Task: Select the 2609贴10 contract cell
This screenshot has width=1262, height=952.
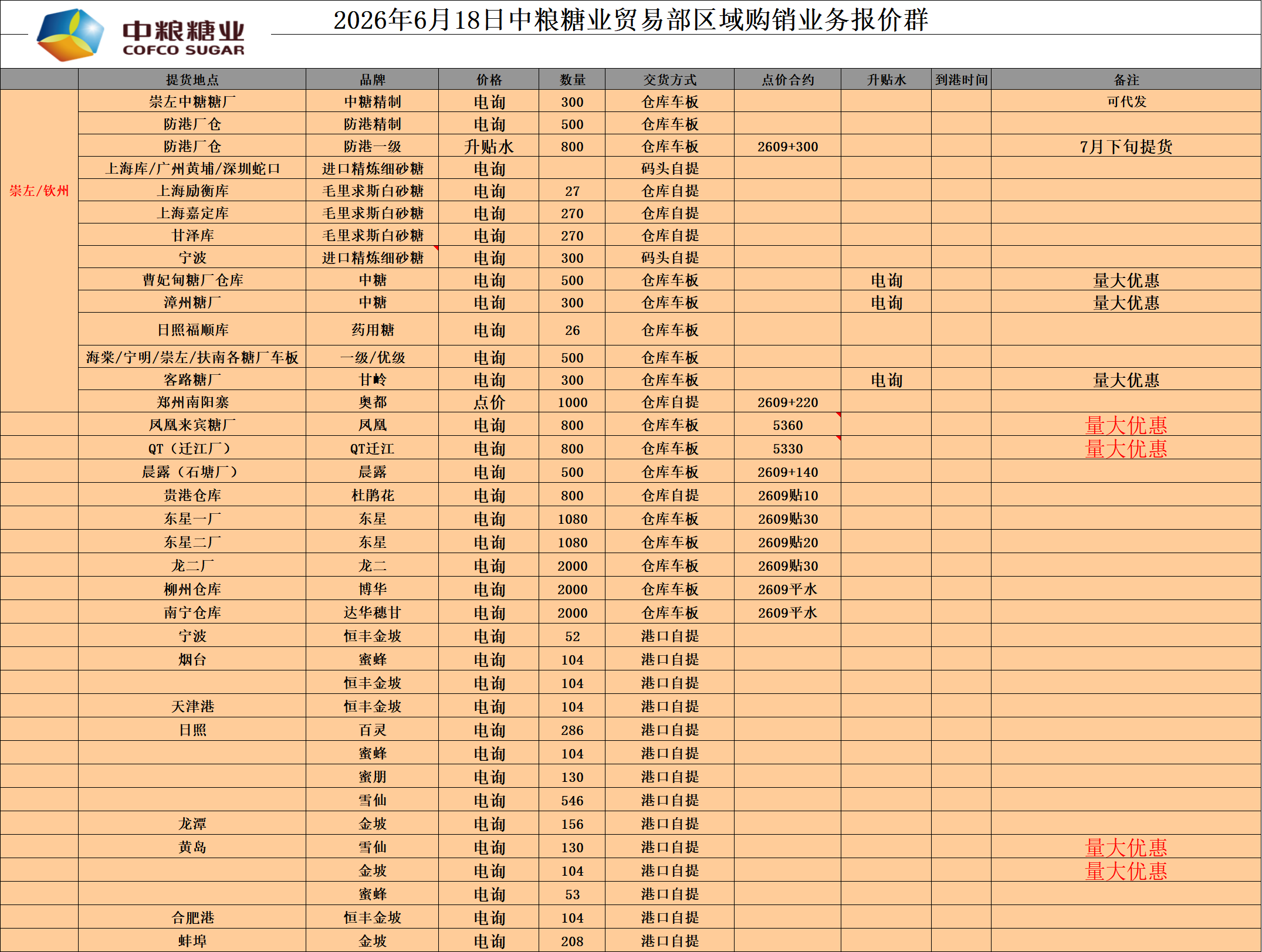Action: coord(788,495)
